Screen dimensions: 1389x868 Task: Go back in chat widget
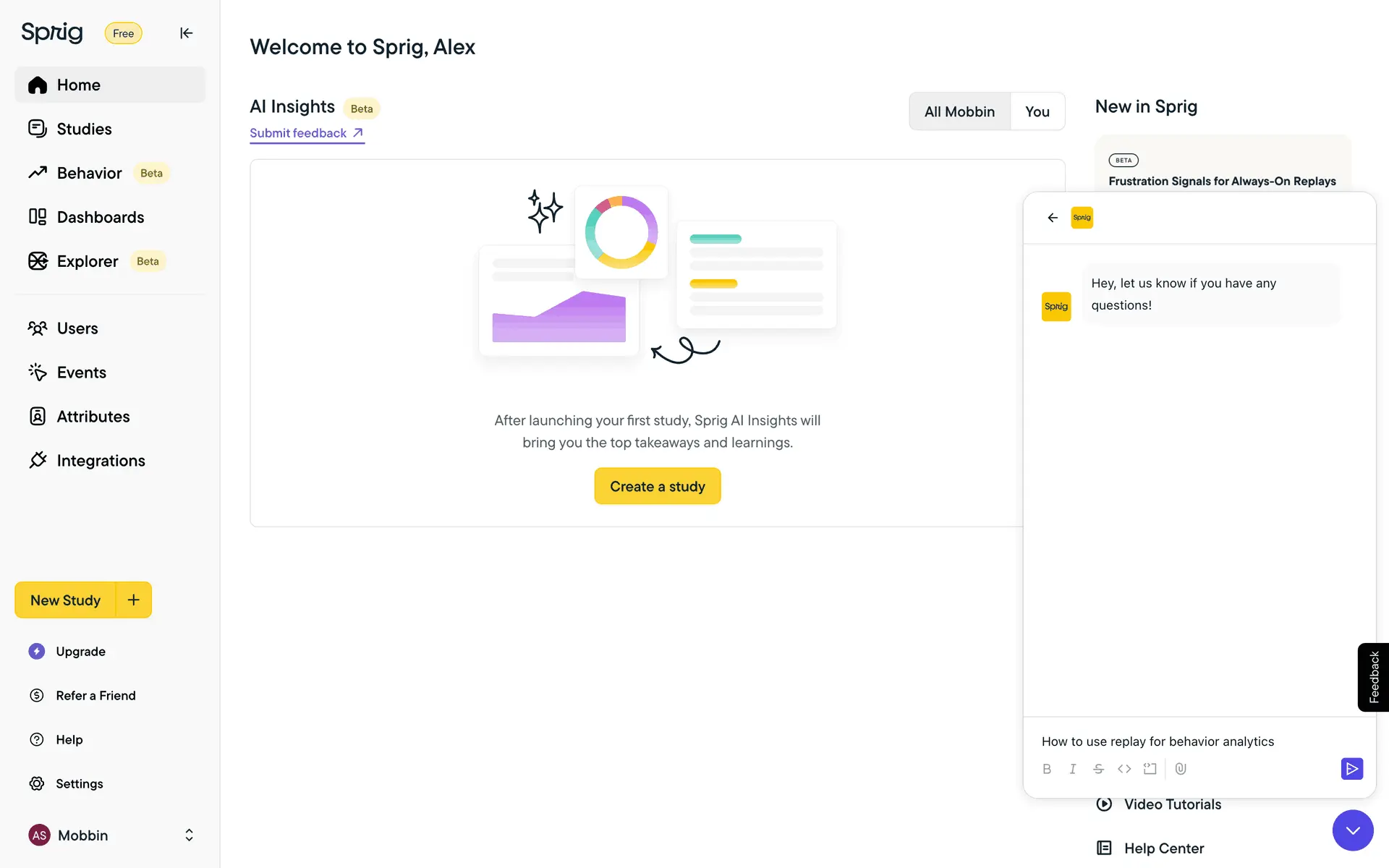click(1053, 218)
